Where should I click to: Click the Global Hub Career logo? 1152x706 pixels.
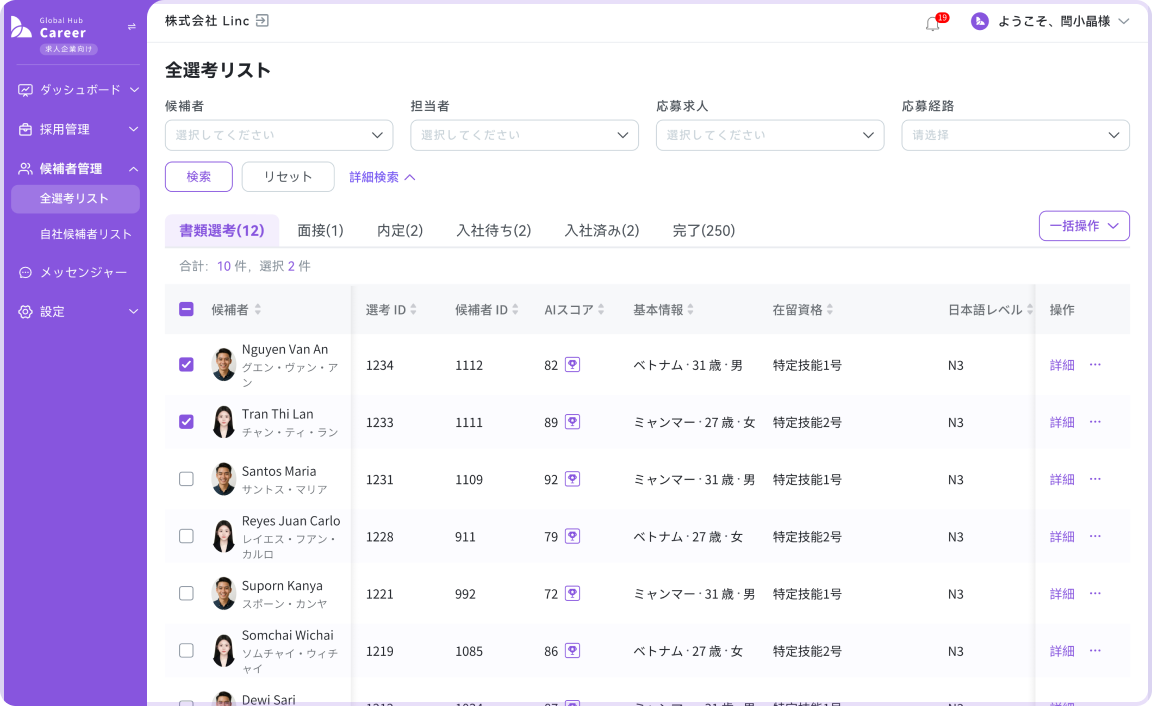[49, 28]
